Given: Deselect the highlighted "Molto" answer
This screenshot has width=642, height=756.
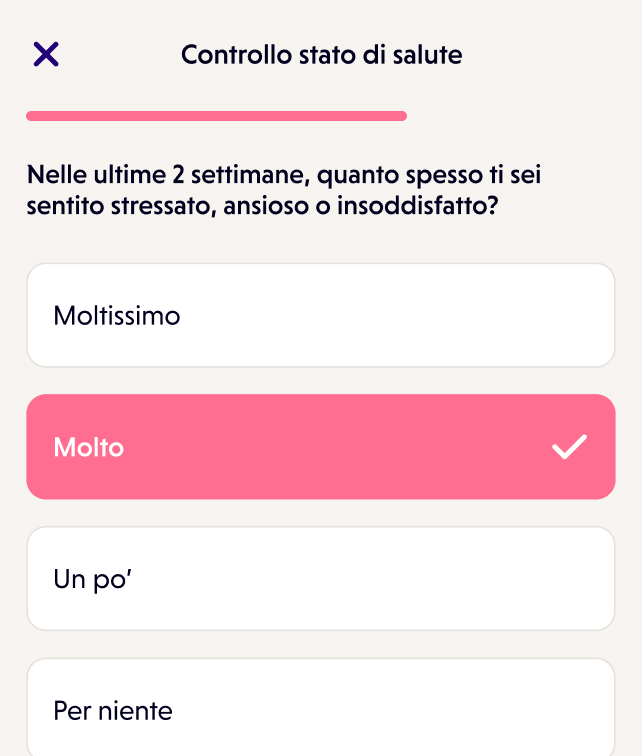Looking at the screenshot, I should tap(320, 447).
